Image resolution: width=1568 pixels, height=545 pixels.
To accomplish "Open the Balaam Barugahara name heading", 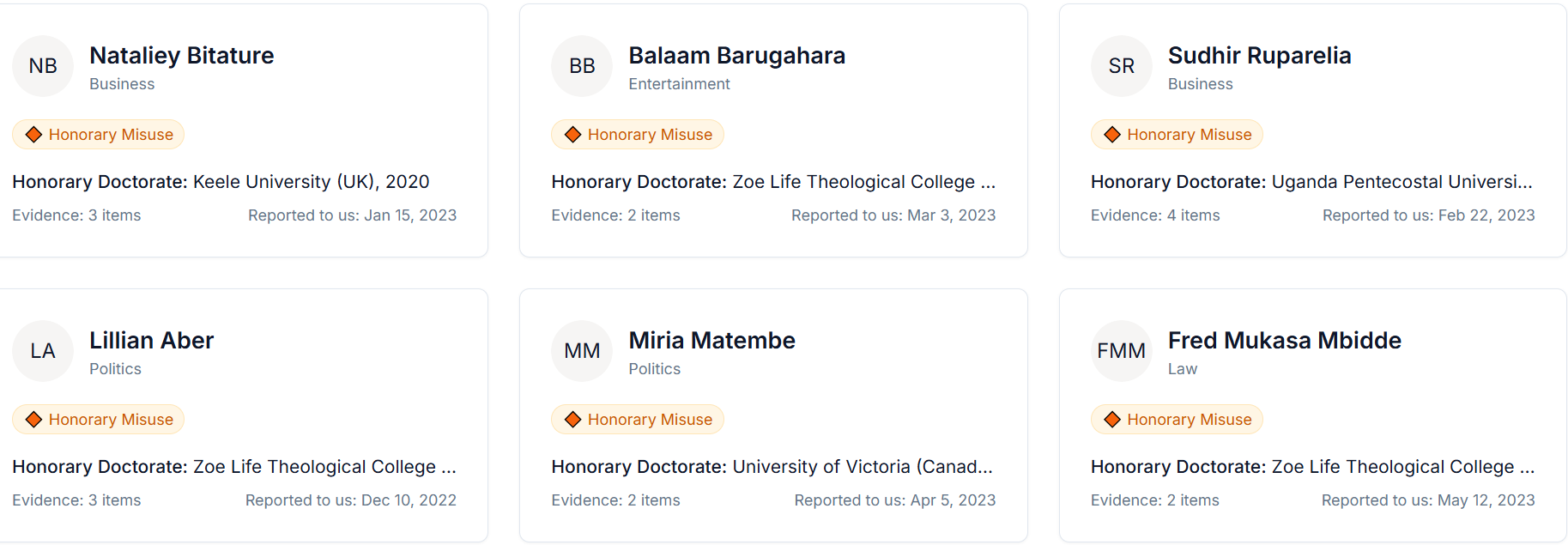I will click(x=736, y=56).
